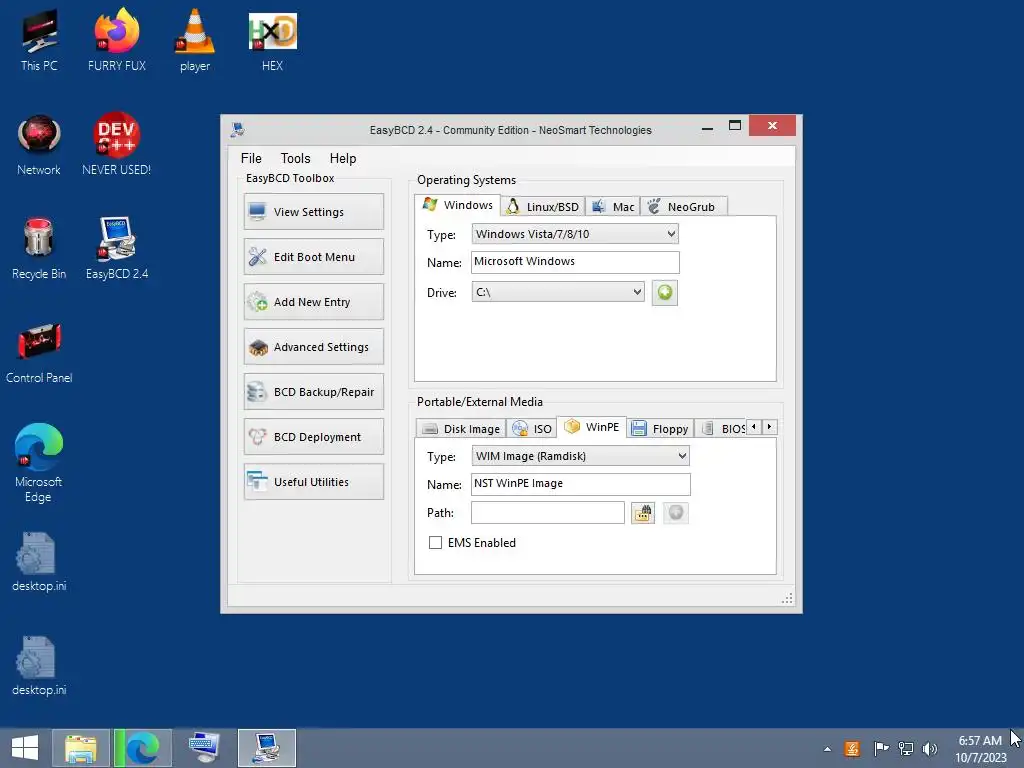This screenshot has width=1024, height=768.
Task: Open View Settings in EasyBCD Toolbox
Action: (x=313, y=212)
